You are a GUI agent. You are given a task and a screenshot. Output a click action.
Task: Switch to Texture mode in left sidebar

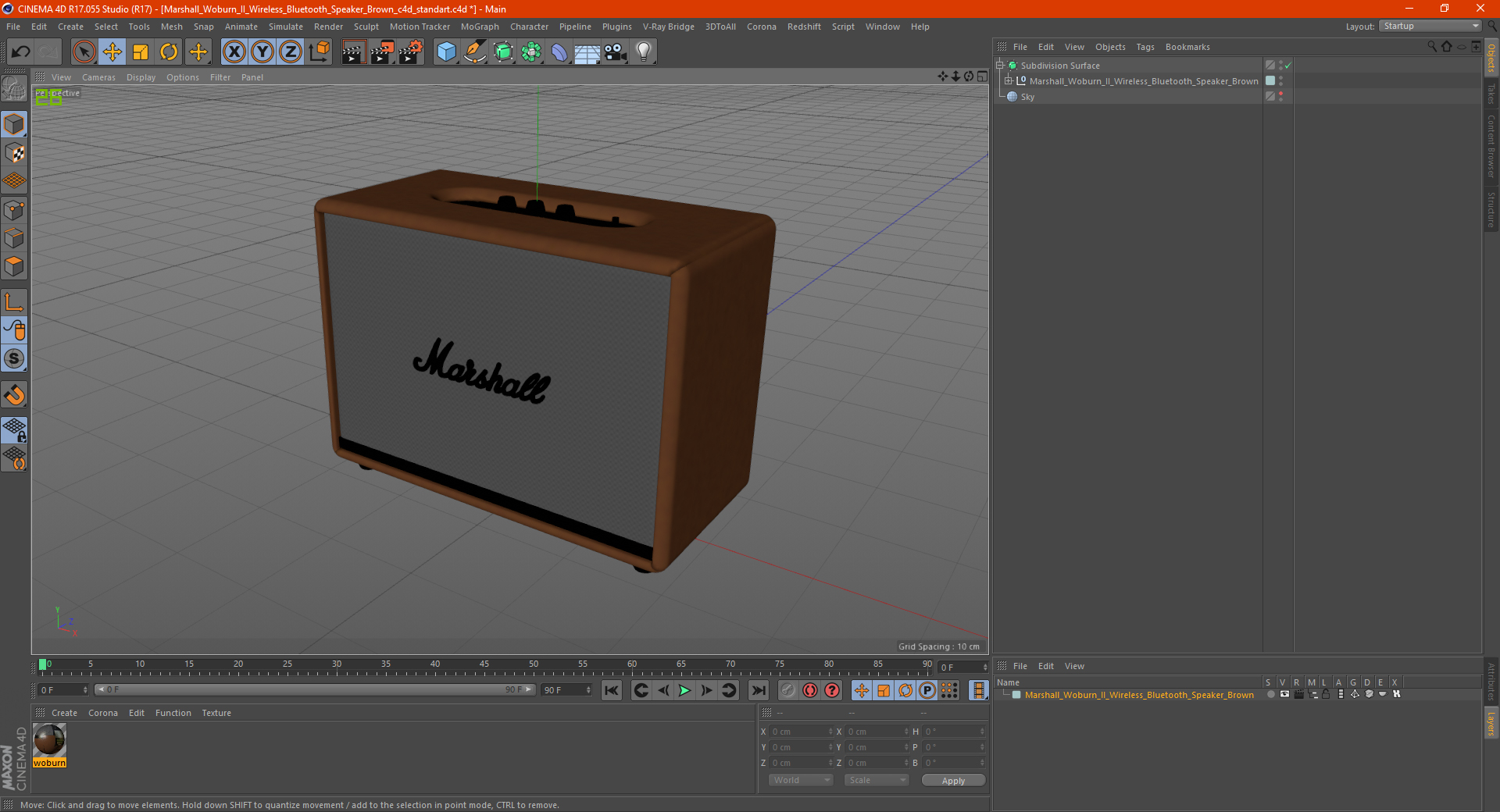[14, 153]
